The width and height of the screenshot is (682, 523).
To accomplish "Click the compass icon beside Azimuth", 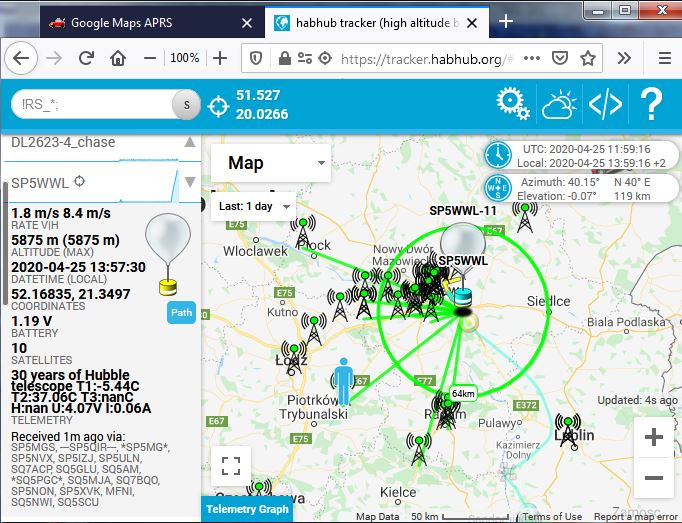I will [x=498, y=188].
